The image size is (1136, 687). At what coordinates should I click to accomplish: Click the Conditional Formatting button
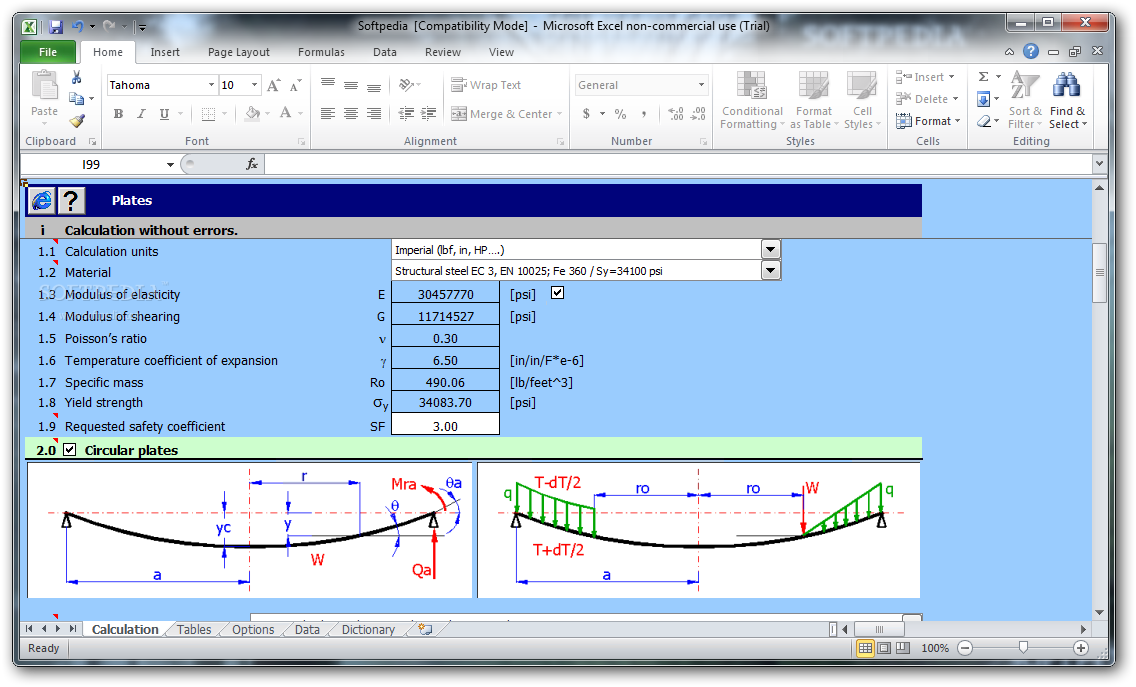[x=752, y=100]
